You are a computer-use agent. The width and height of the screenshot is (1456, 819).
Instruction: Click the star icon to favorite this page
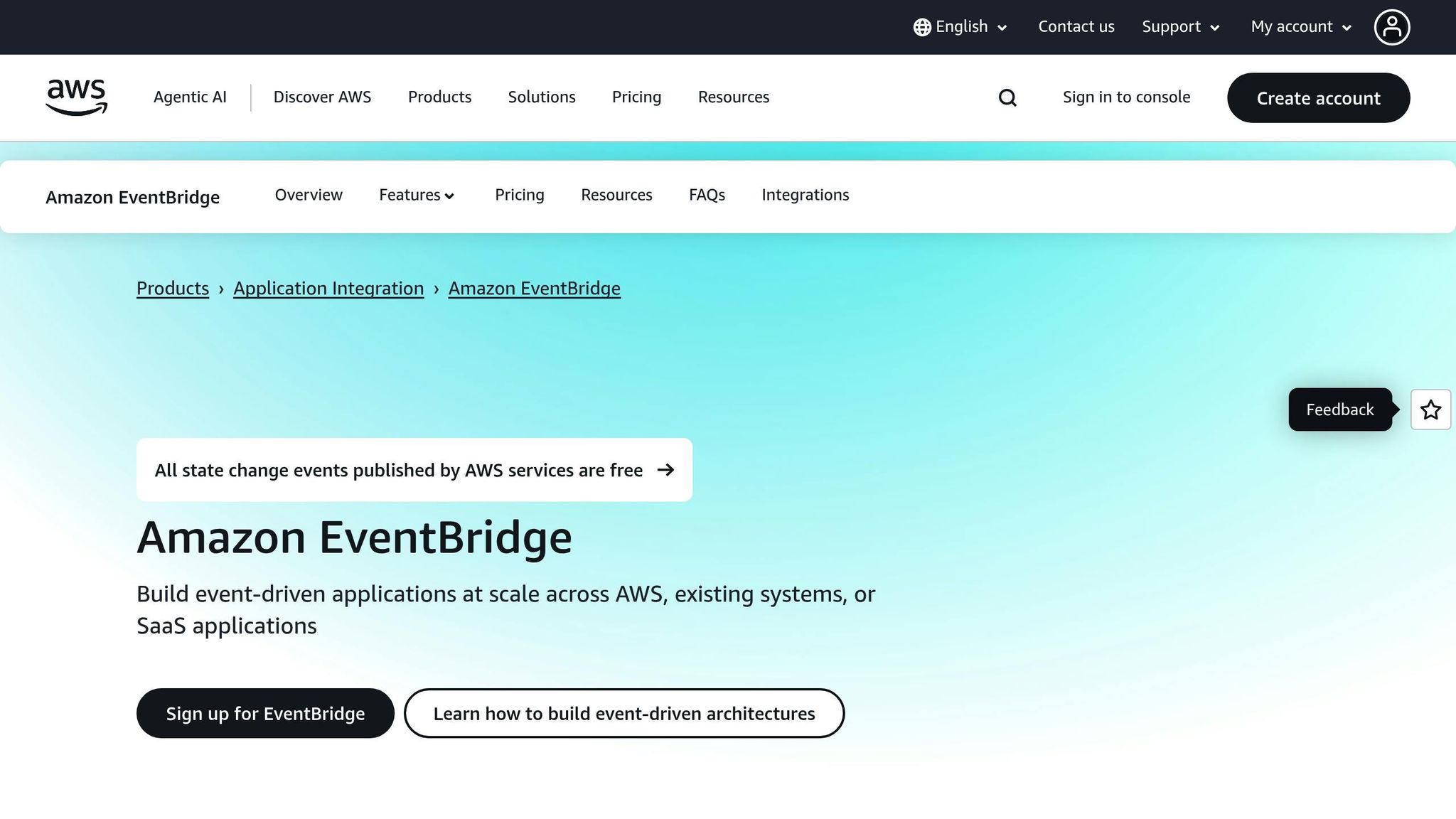1430,409
